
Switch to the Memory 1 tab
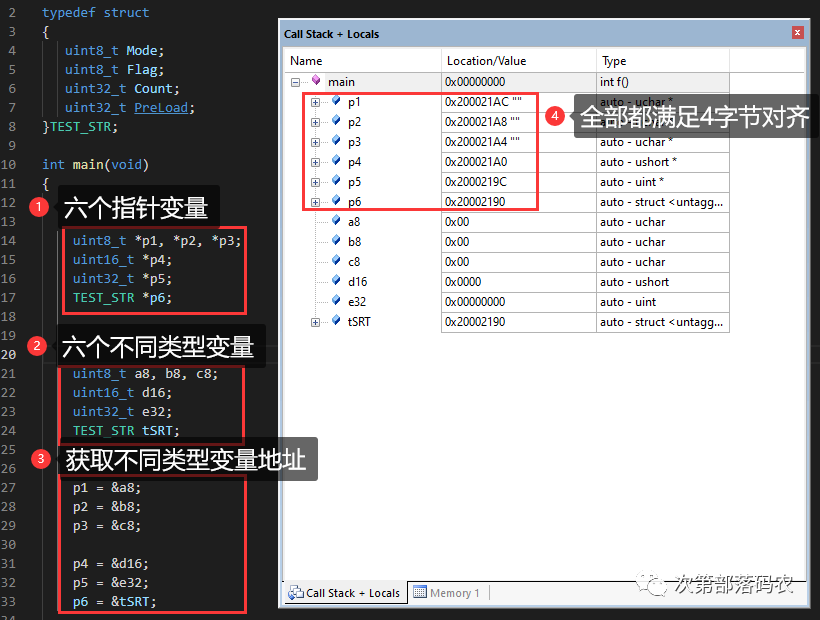[447, 593]
